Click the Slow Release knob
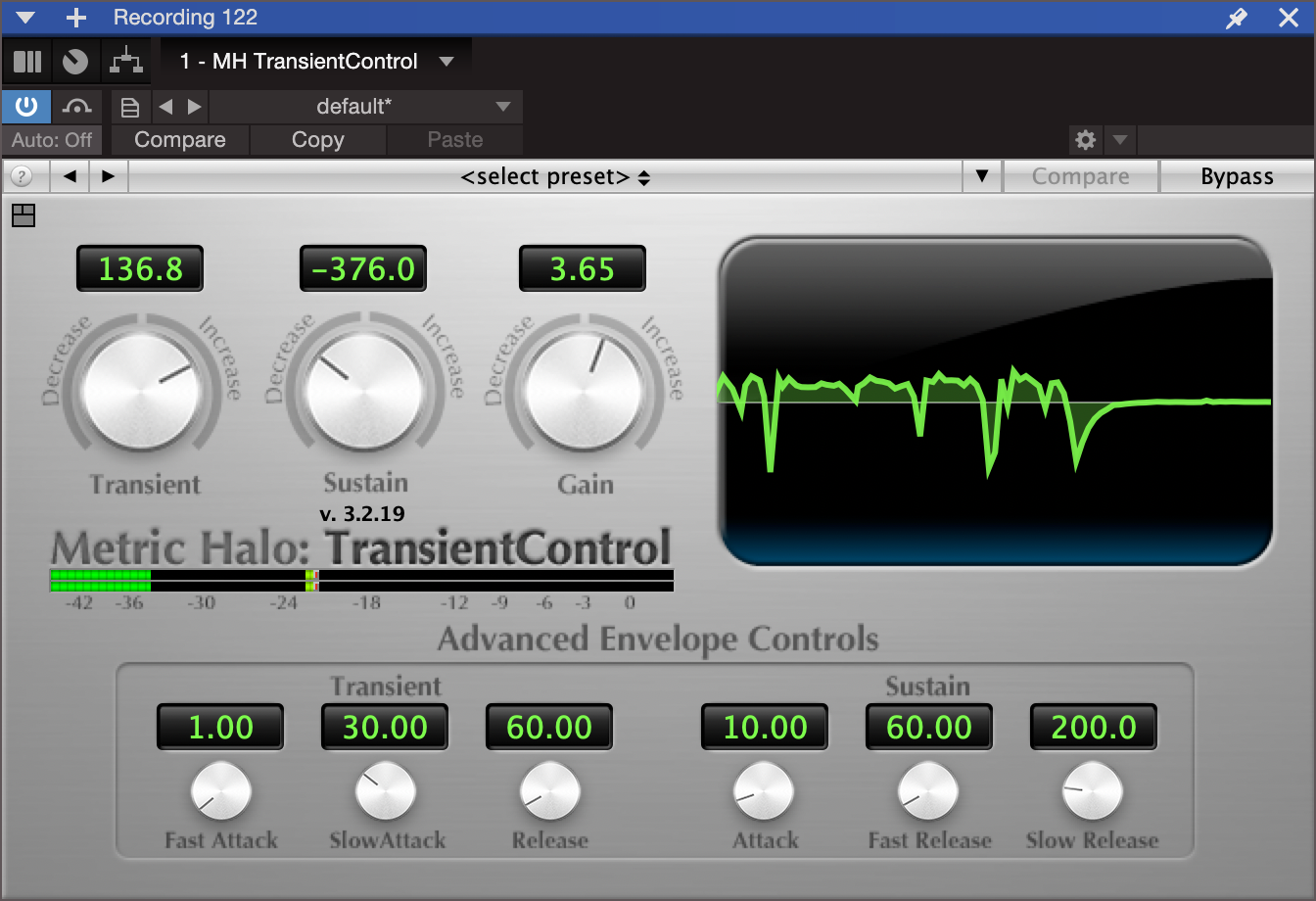 pos(1093,791)
